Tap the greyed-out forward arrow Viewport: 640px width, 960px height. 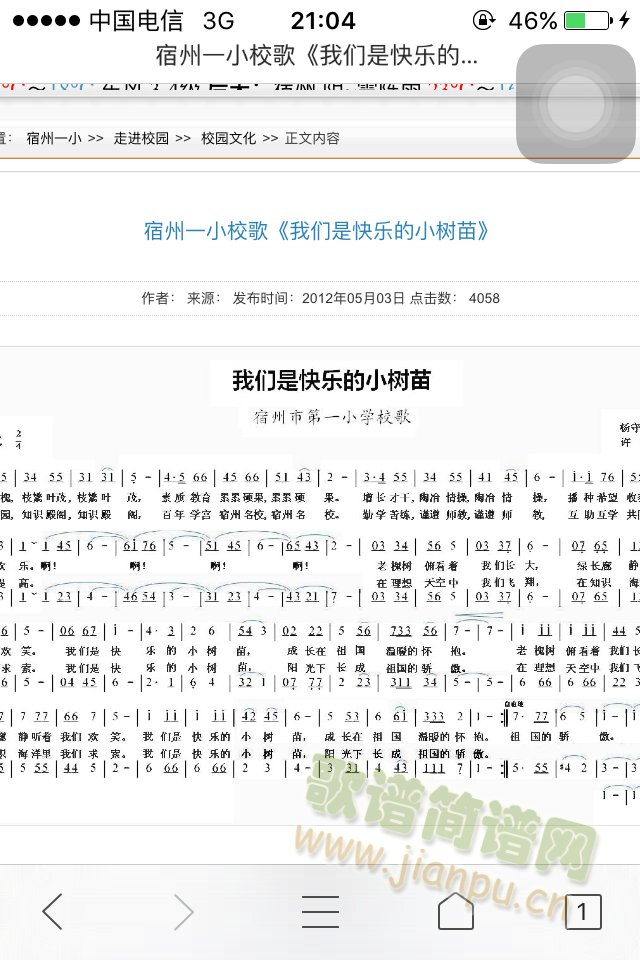point(183,911)
